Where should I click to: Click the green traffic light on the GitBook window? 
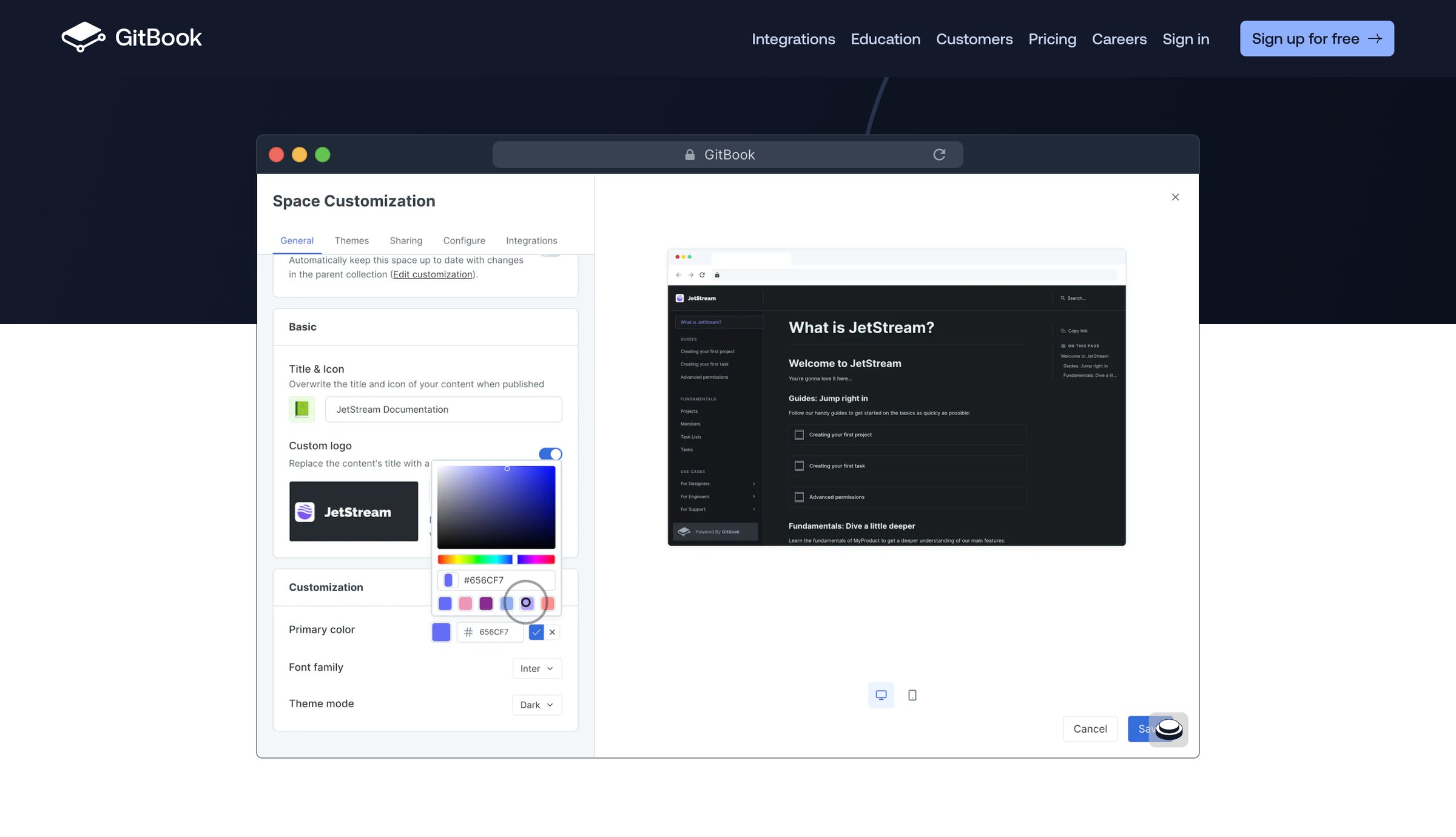pyautogui.click(x=323, y=155)
